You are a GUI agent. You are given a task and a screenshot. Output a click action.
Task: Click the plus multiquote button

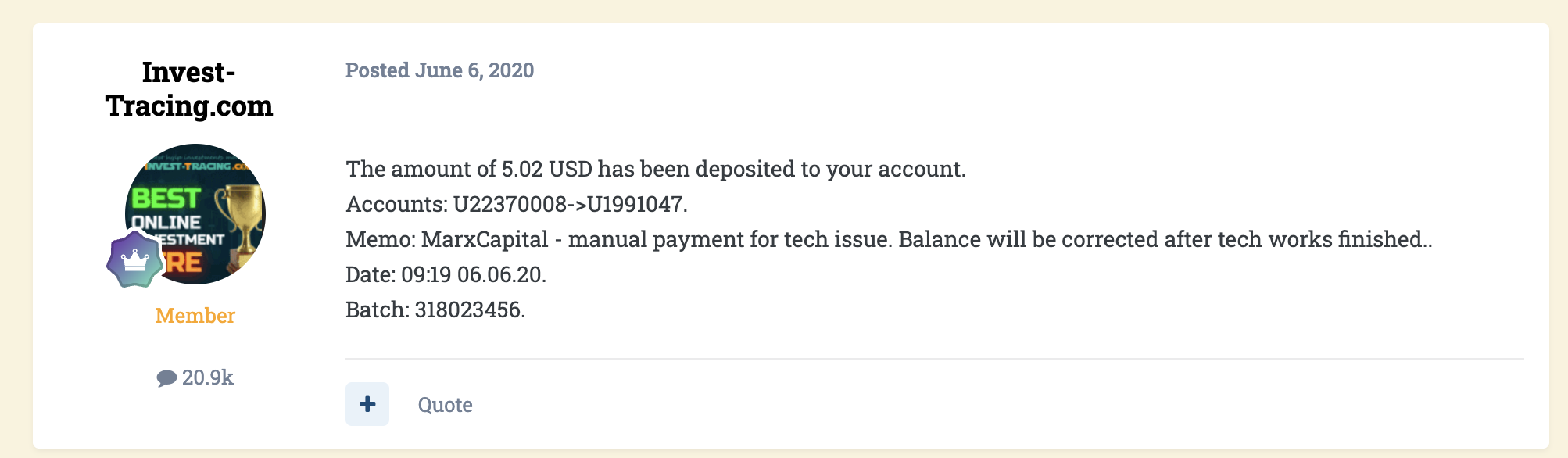coord(367,404)
